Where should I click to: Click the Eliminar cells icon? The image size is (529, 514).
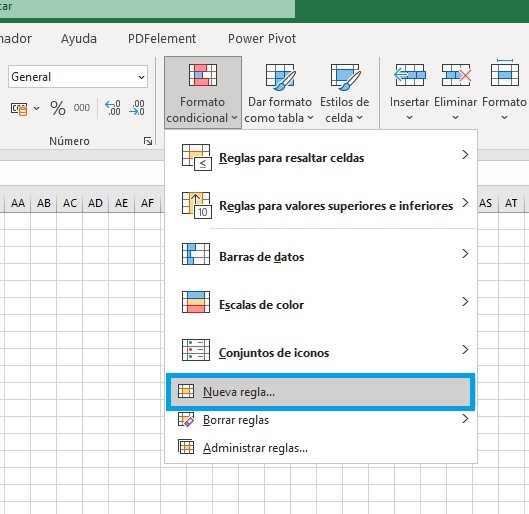click(456, 75)
